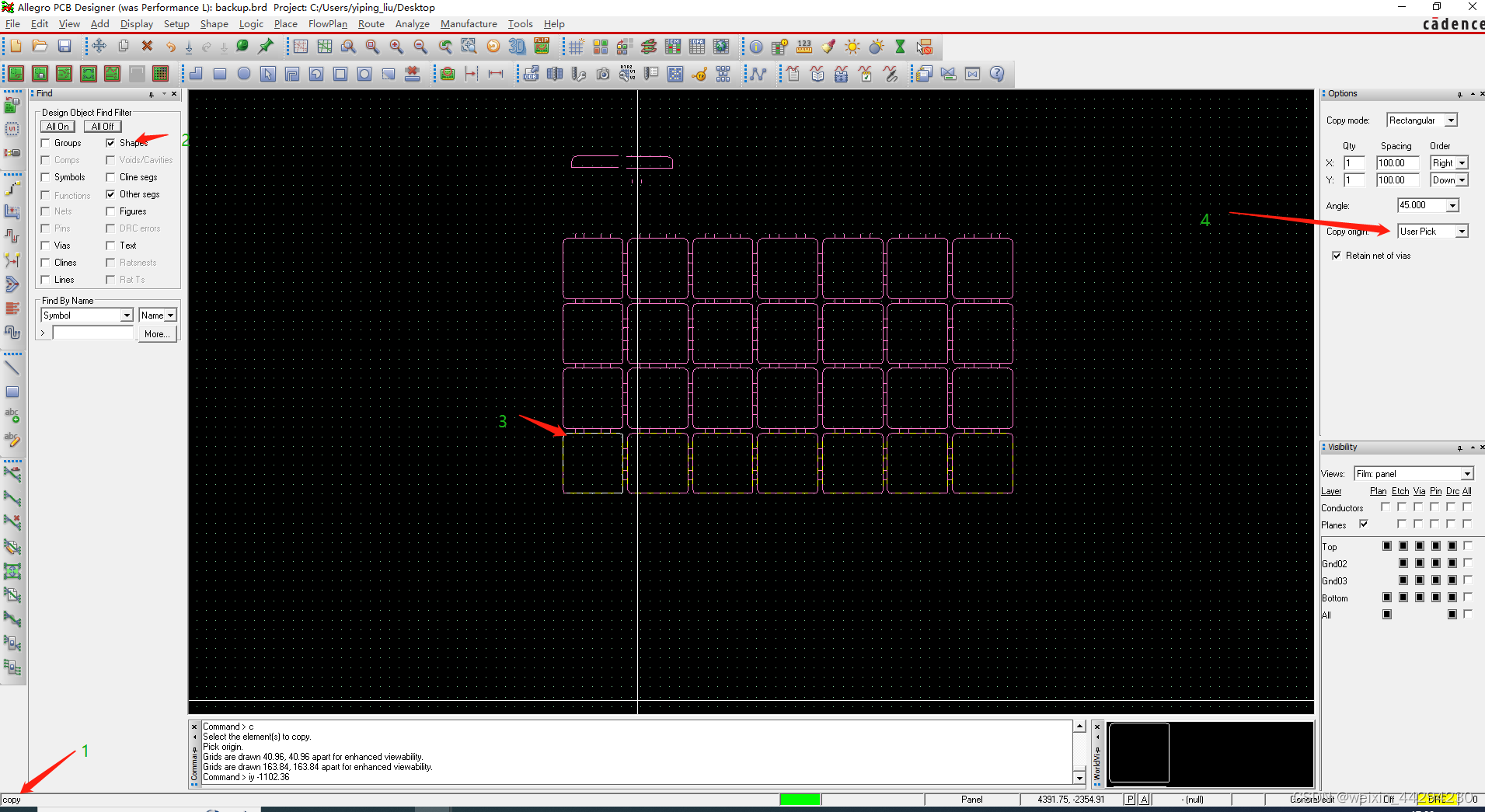The image size is (1485, 812).
Task: Click the camera snapshot icon
Action: click(603, 74)
